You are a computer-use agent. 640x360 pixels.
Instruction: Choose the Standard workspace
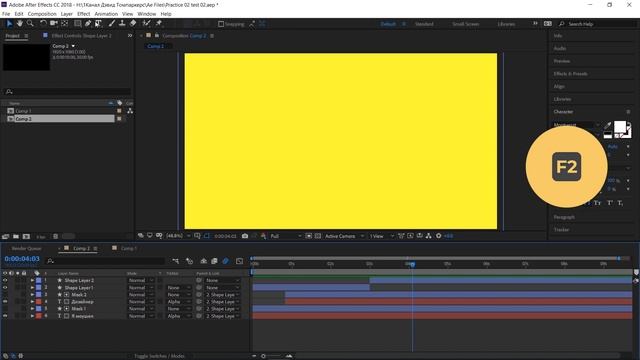tap(424, 24)
